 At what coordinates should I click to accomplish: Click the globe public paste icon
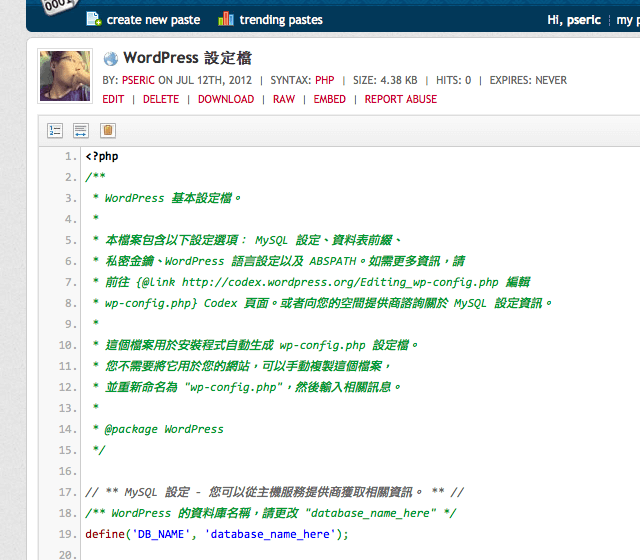click(x=110, y=59)
